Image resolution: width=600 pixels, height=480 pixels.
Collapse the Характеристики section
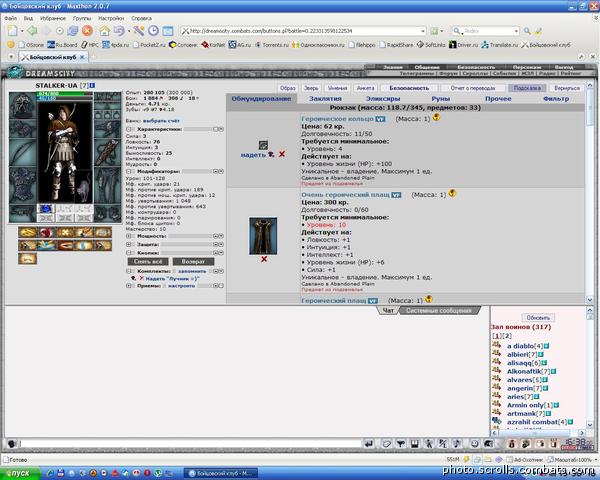[129, 129]
